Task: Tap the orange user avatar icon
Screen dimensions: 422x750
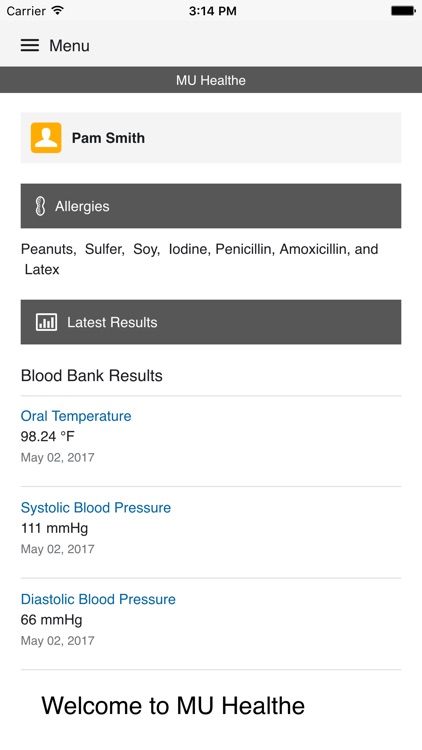Action: tap(46, 138)
